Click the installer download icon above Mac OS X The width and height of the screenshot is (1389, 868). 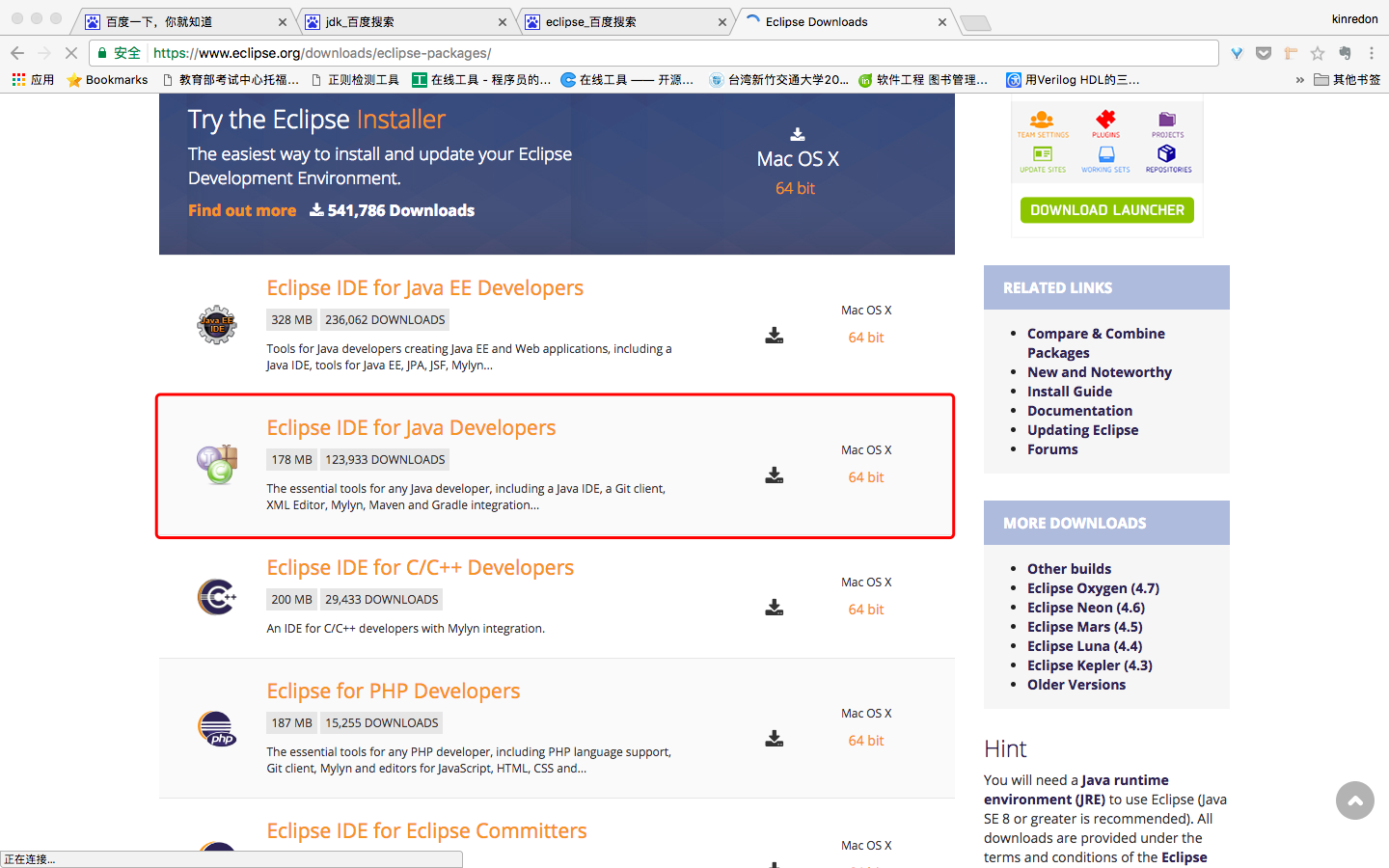pos(798,134)
